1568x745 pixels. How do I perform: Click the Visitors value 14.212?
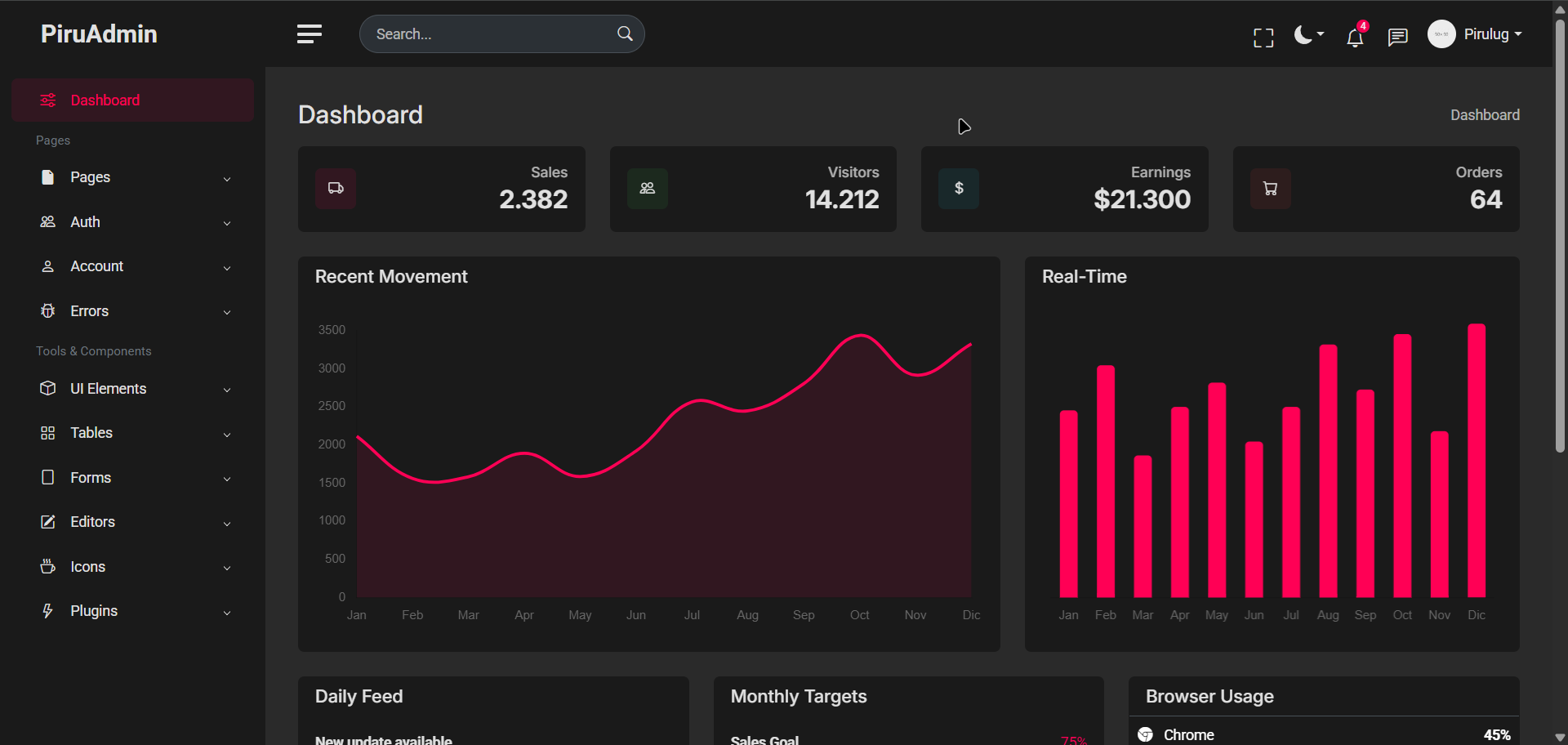click(x=842, y=199)
